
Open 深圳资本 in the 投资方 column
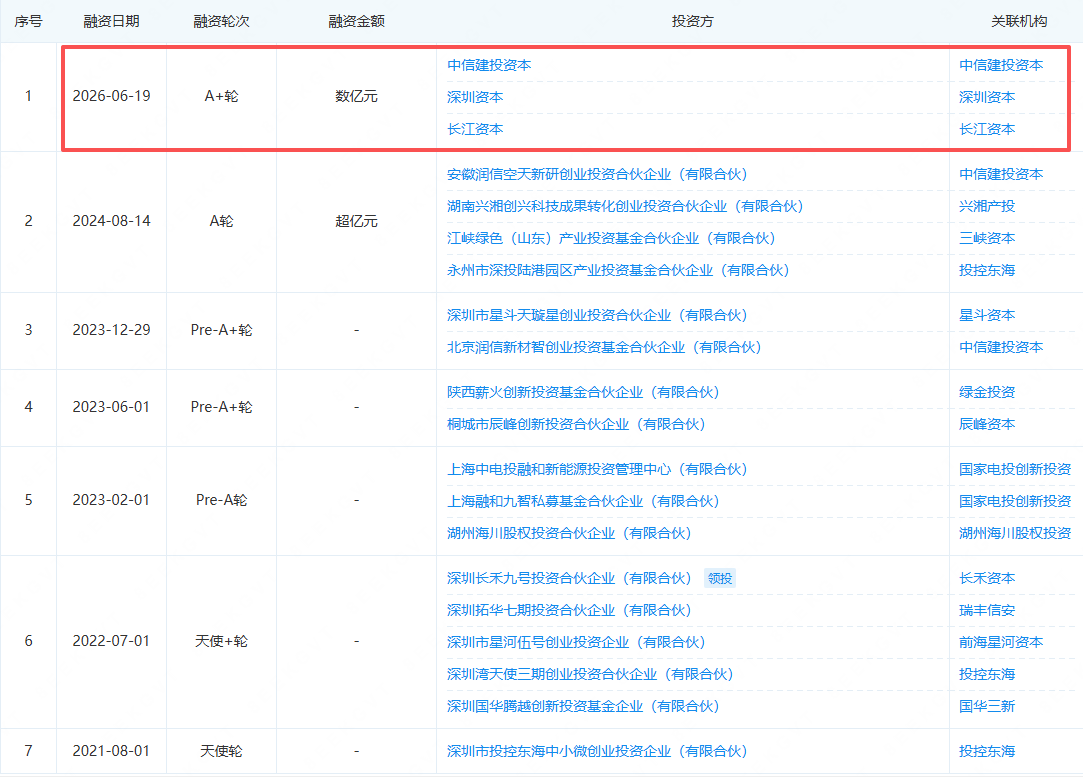[x=475, y=97]
